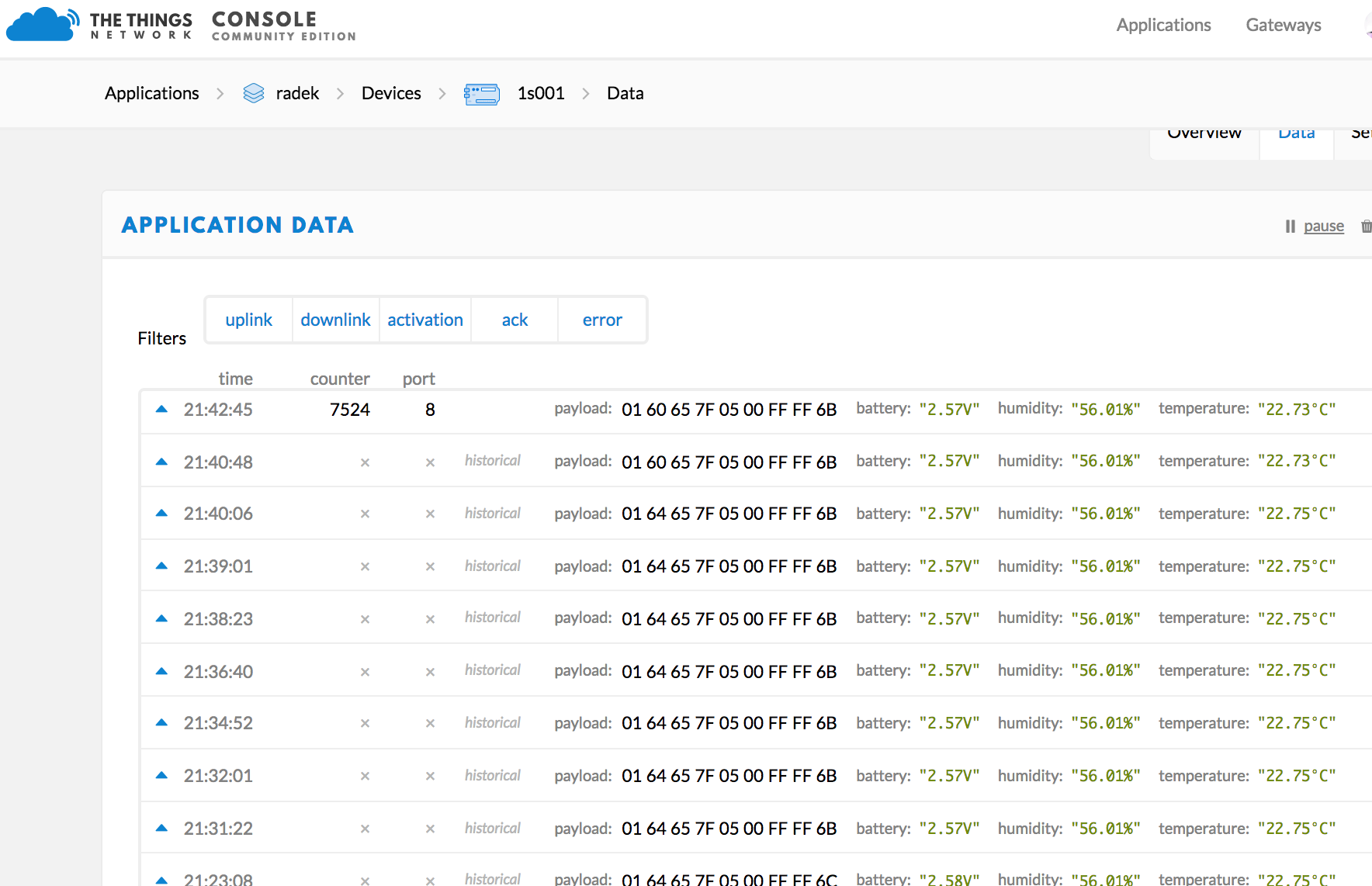Select the uplink filter tab
1372x886 pixels.
coord(248,320)
